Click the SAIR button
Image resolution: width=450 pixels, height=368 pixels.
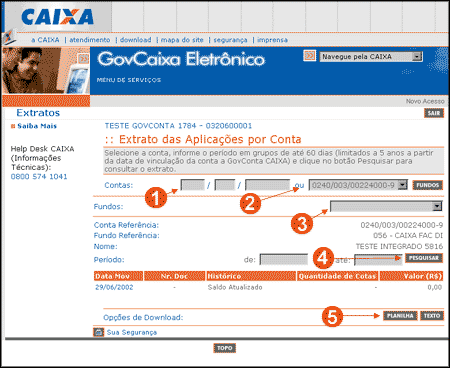pos(434,113)
